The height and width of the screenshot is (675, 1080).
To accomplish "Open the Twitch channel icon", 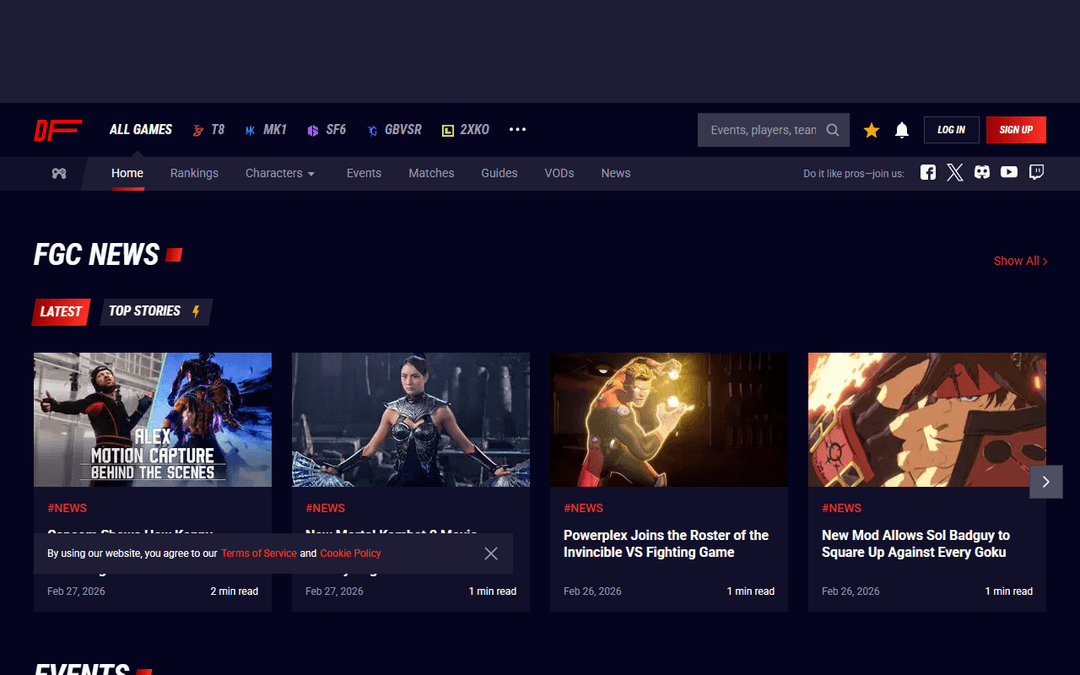I will pyautogui.click(x=1037, y=172).
